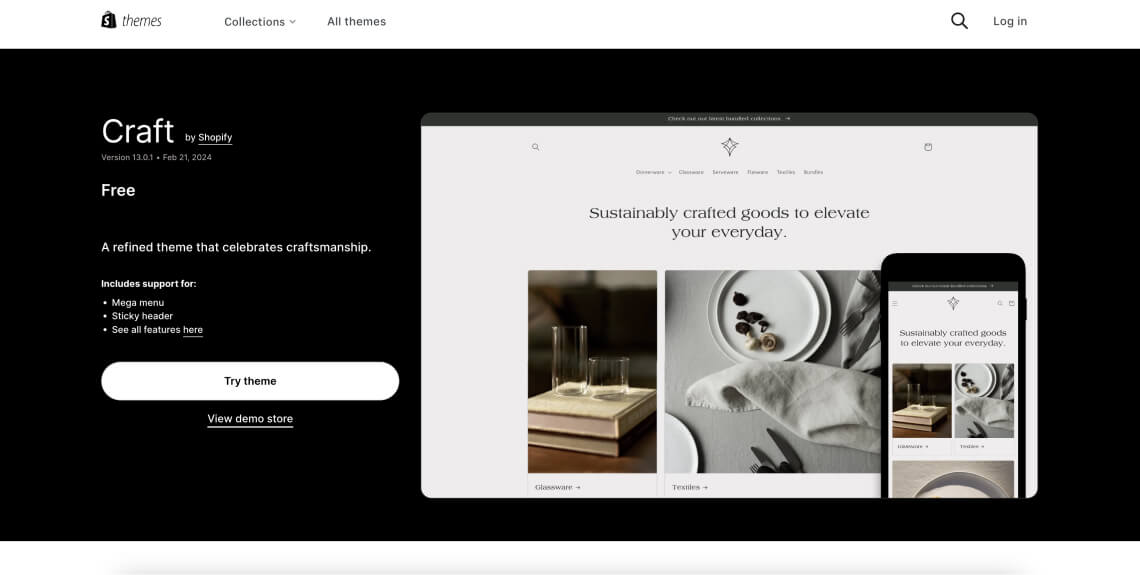
Task: Click the cart icon in the mobile preview
Action: click(x=1011, y=303)
